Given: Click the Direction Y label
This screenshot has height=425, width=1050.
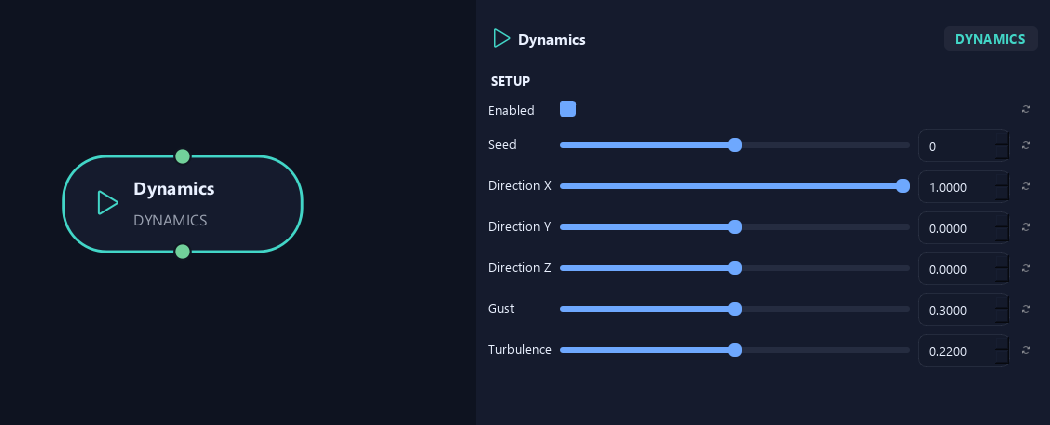Looking at the screenshot, I should click(520, 226).
